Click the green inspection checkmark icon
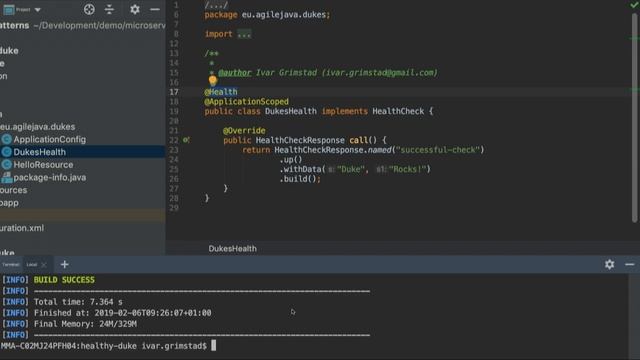This screenshot has height=360, width=640. pyautogui.click(x=634, y=5)
